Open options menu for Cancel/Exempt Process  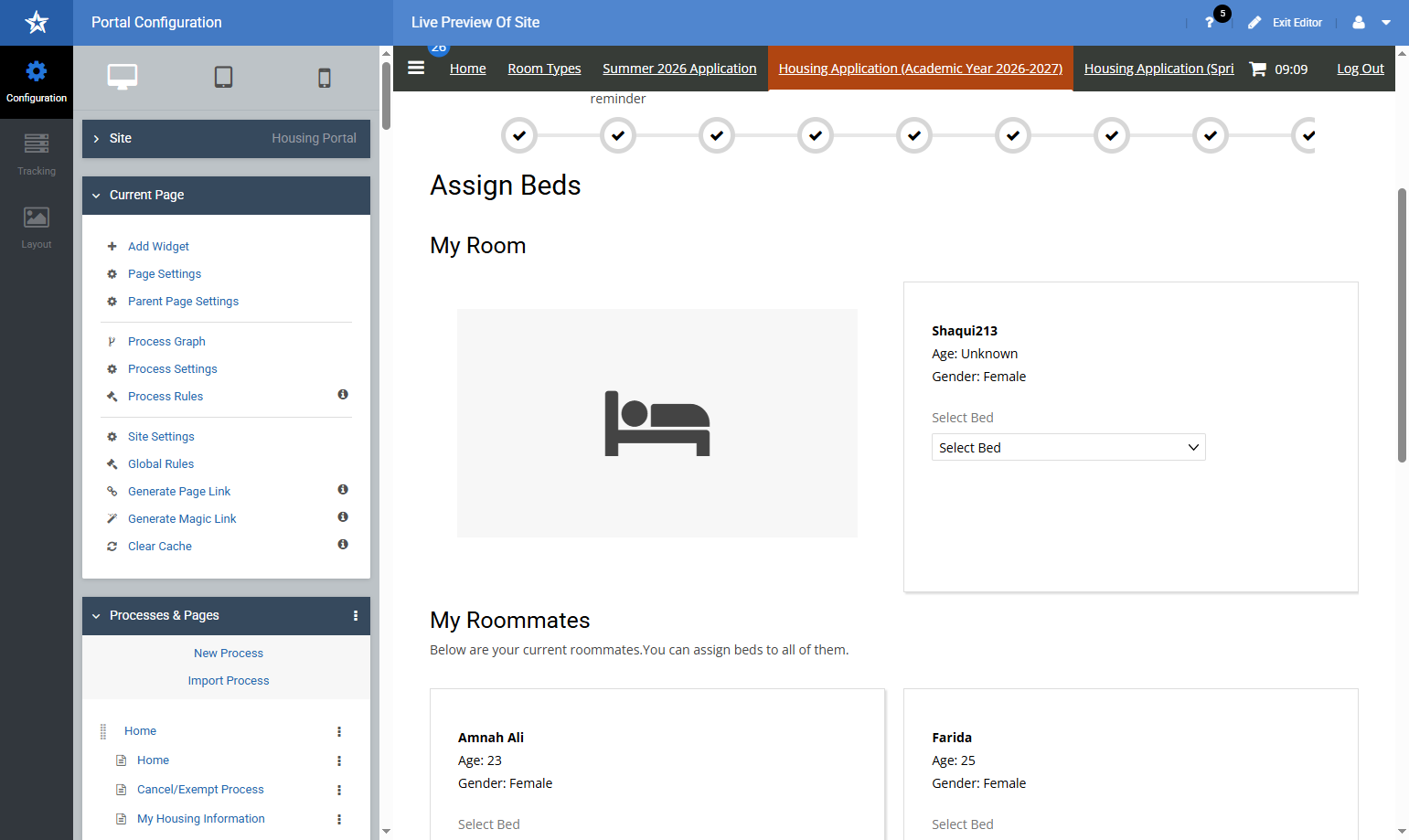coord(339,790)
